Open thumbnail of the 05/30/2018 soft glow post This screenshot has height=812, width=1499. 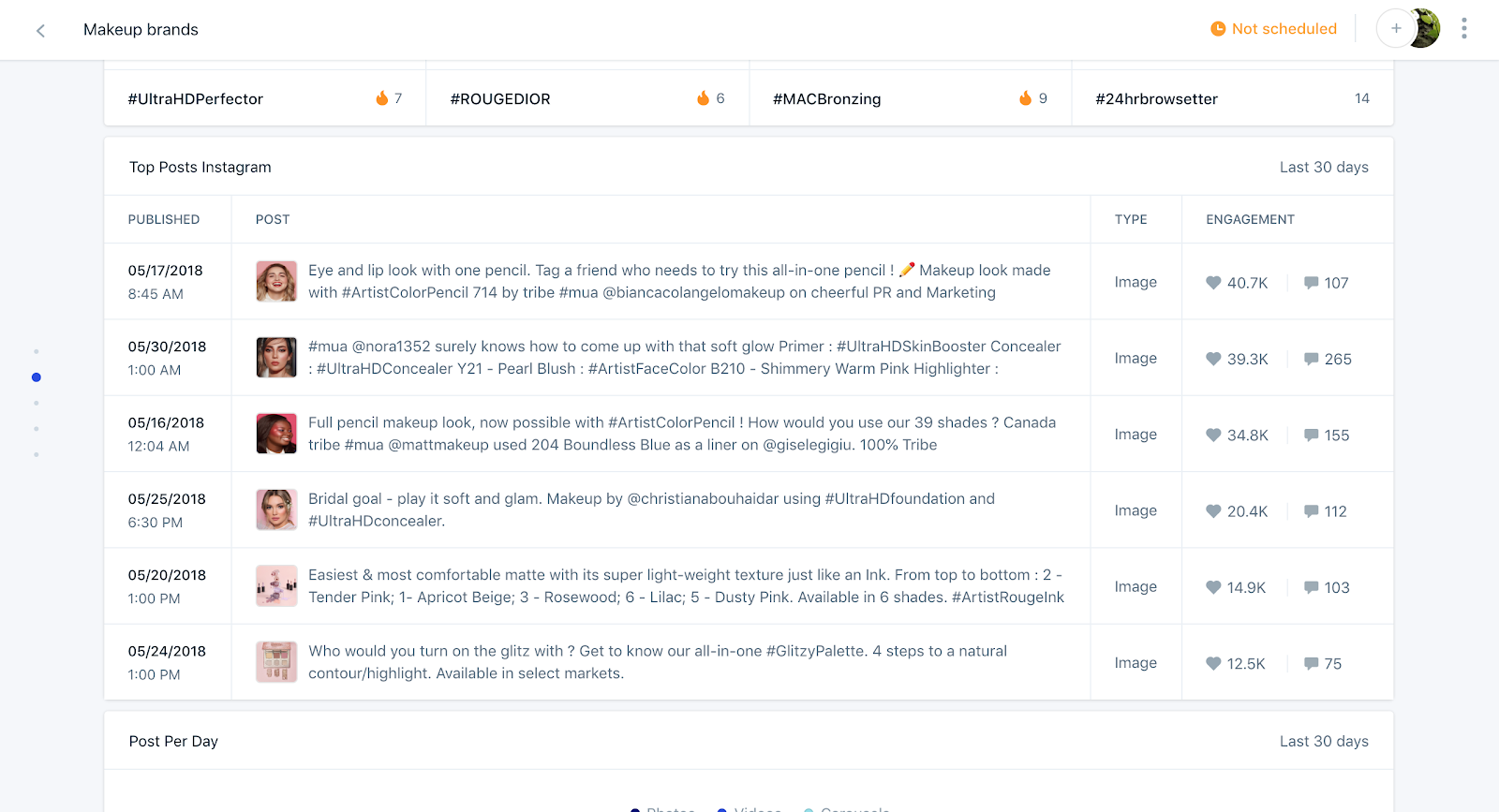coord(276,357)
